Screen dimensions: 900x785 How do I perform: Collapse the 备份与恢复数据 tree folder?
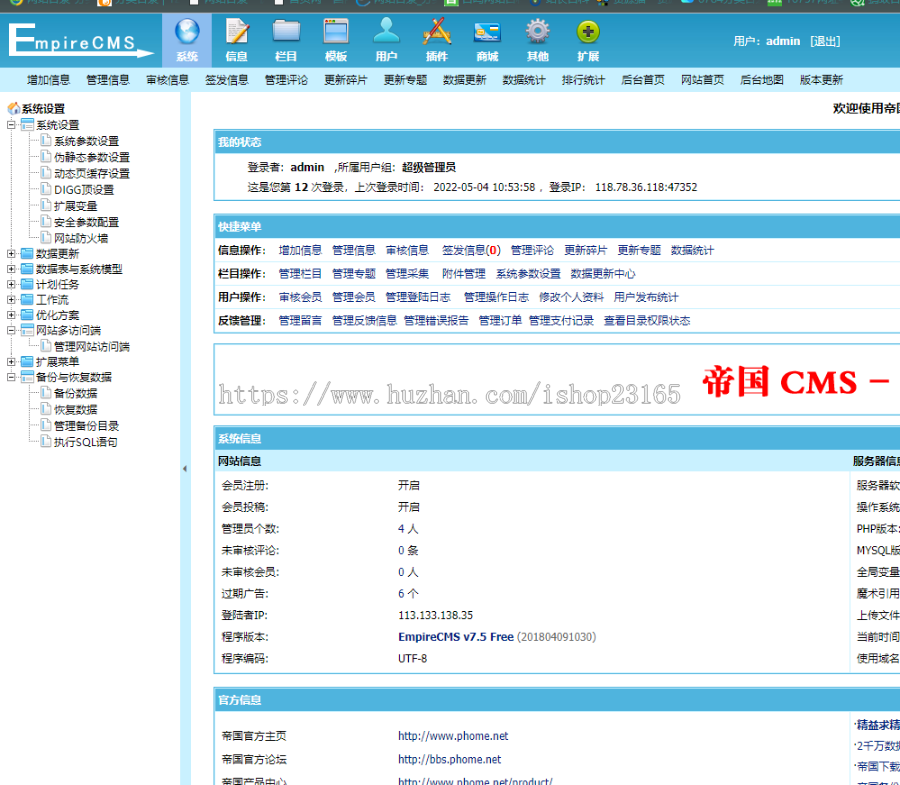pos(11,377)
